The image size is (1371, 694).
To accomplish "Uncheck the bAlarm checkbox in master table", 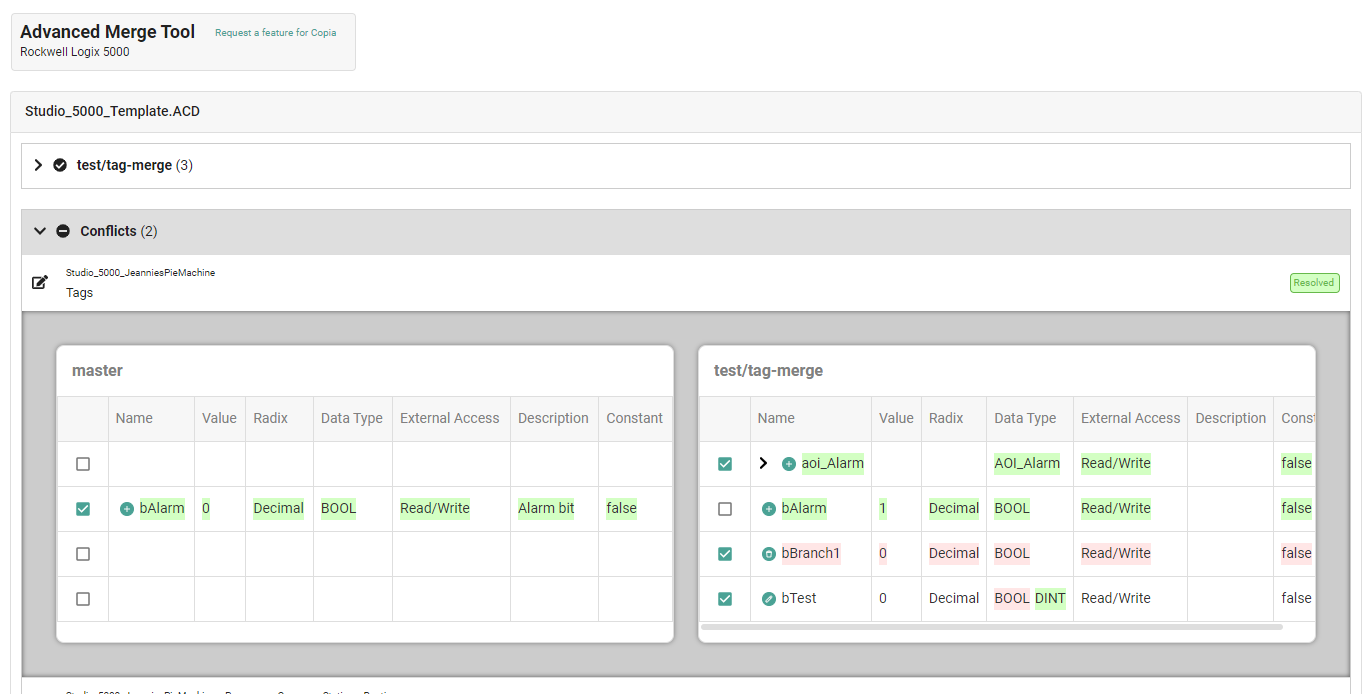I will [x=83, y=509].
